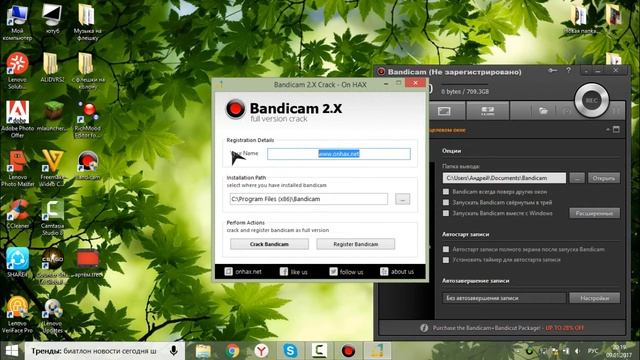
Task: Select the Adobe Photo Offer desktop icon
Action: 18,119
